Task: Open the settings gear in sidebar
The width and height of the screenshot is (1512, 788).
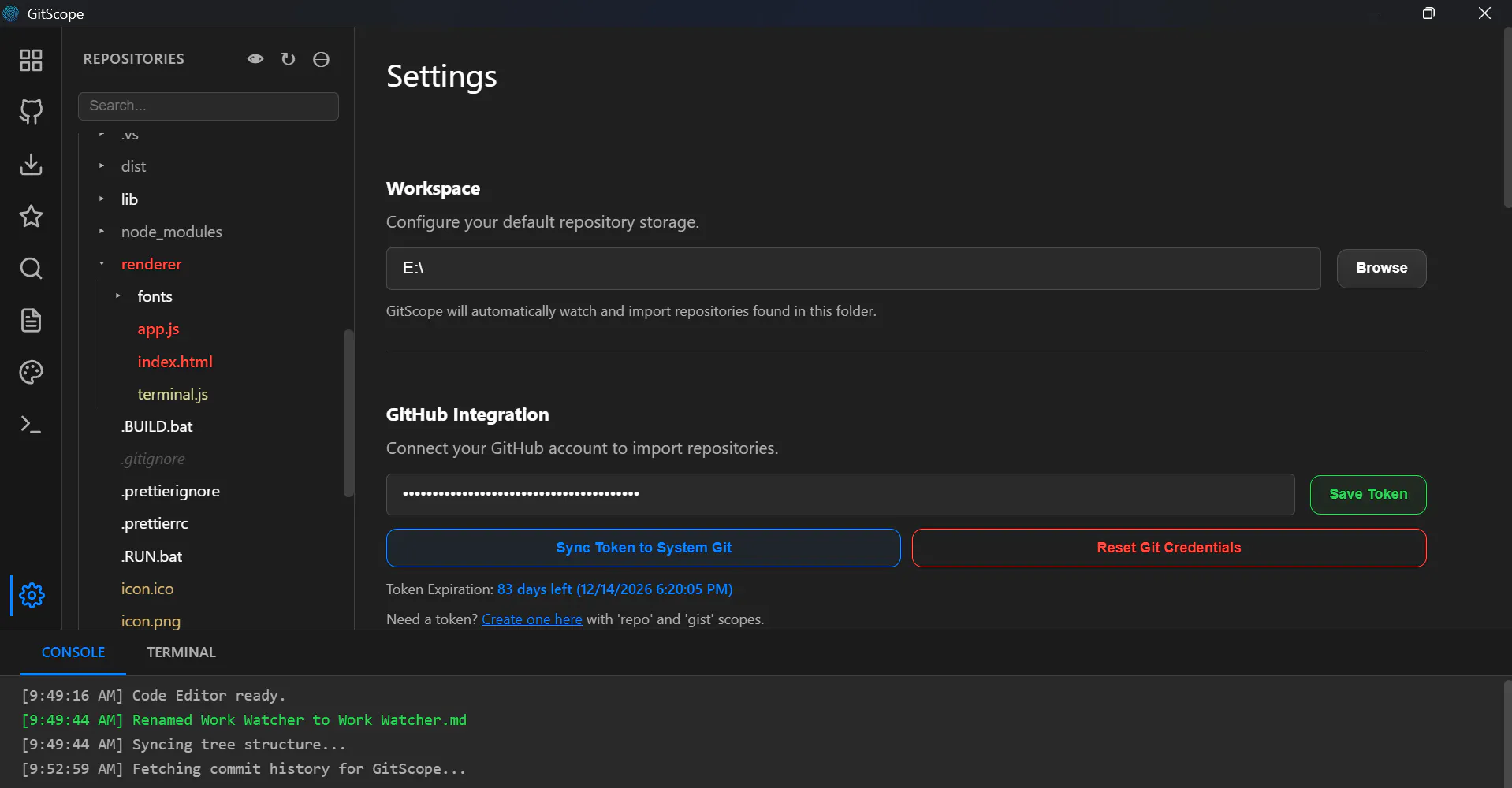Action: pyautogui.click(x=32, y=595)
